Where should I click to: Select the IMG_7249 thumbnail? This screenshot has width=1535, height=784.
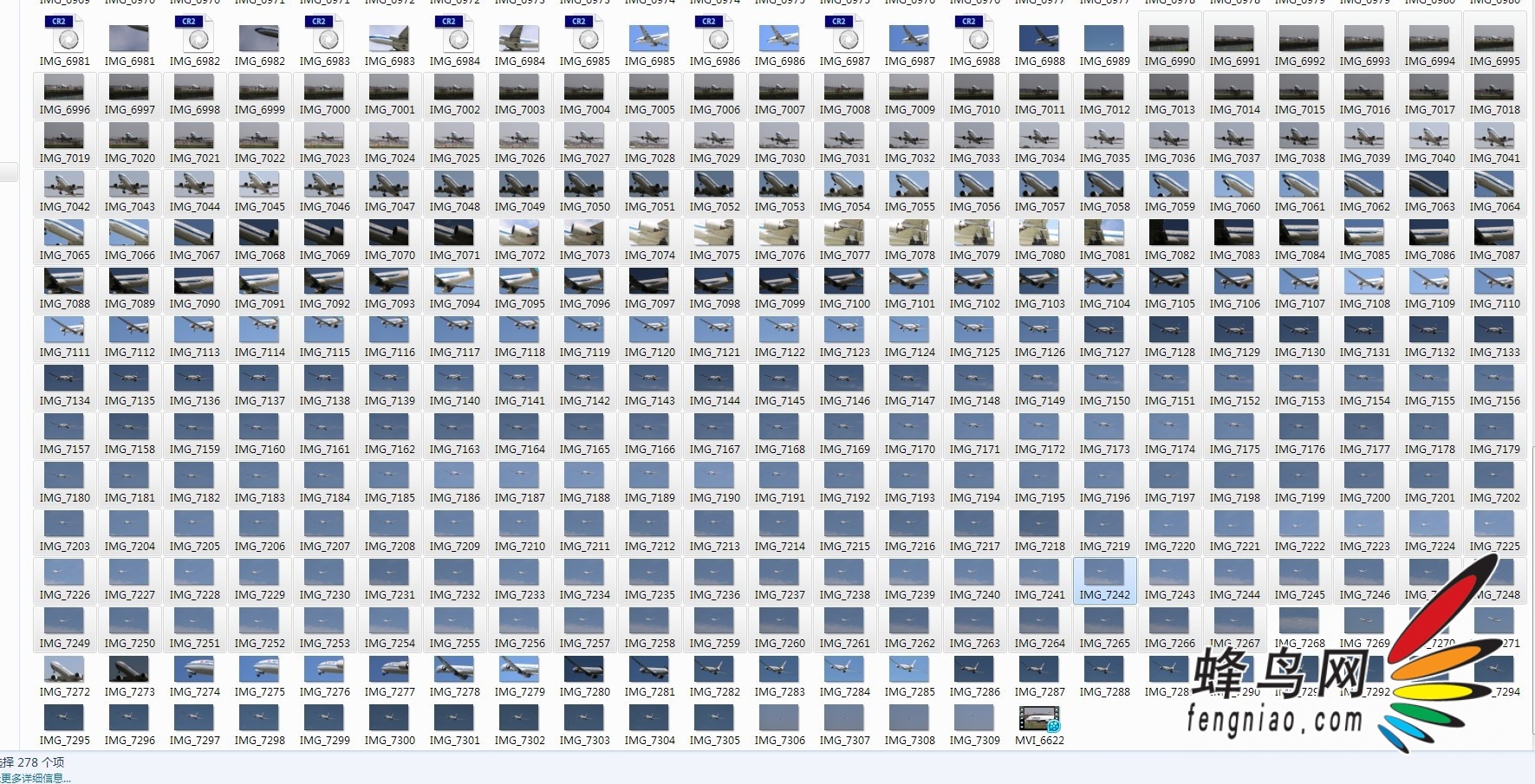(64, 620)
